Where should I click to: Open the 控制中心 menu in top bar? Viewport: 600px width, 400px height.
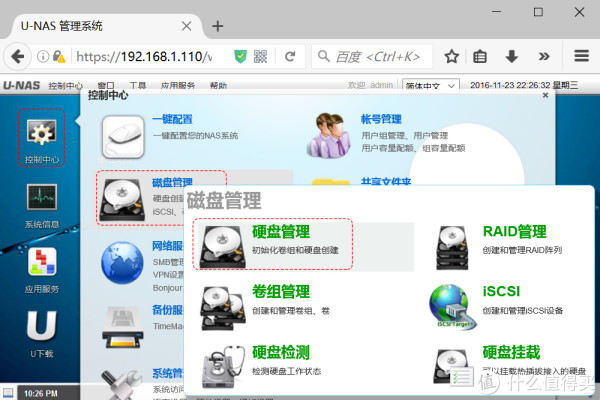(65, 85)
